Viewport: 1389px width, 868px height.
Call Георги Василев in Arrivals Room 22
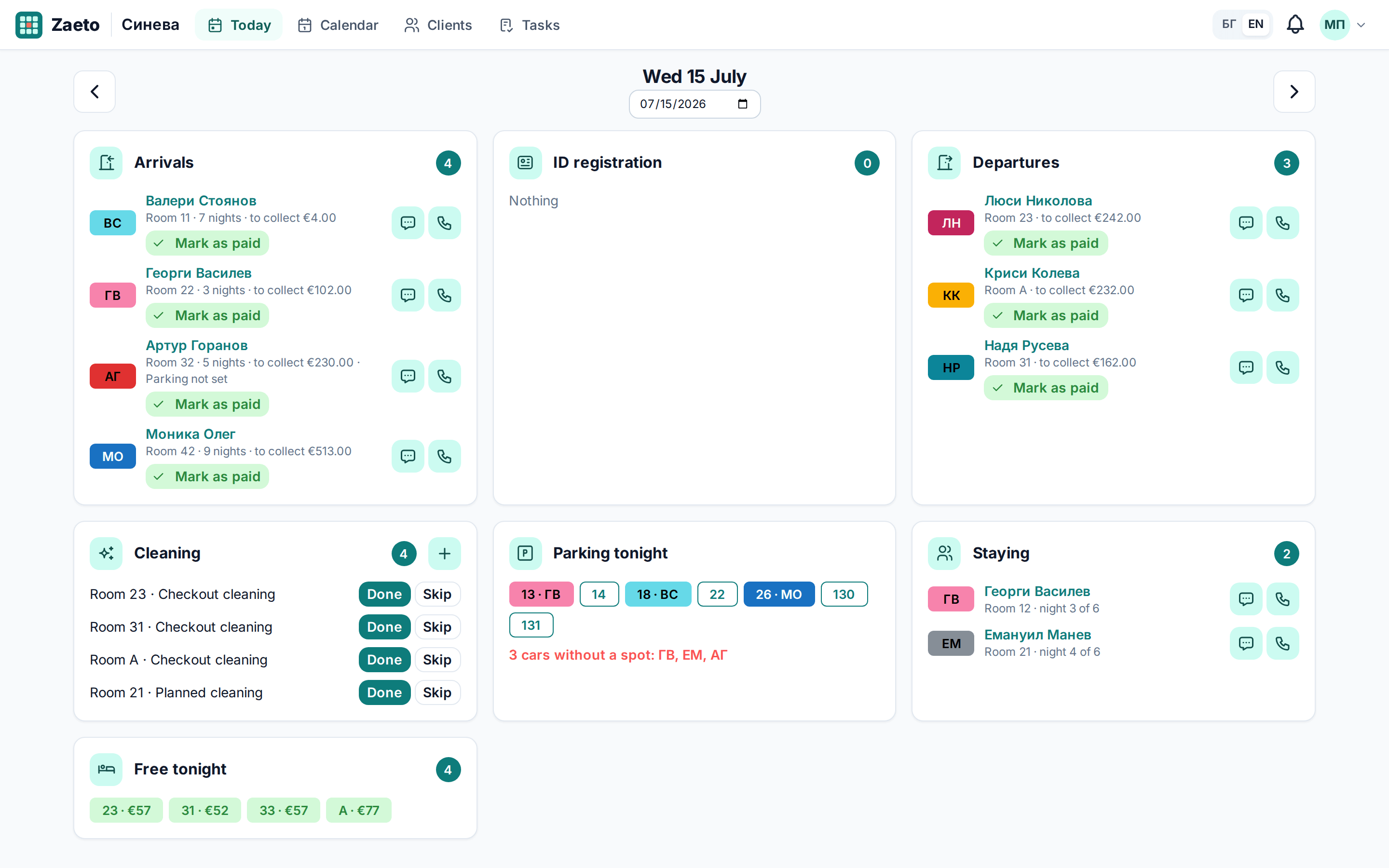(444, 295)
